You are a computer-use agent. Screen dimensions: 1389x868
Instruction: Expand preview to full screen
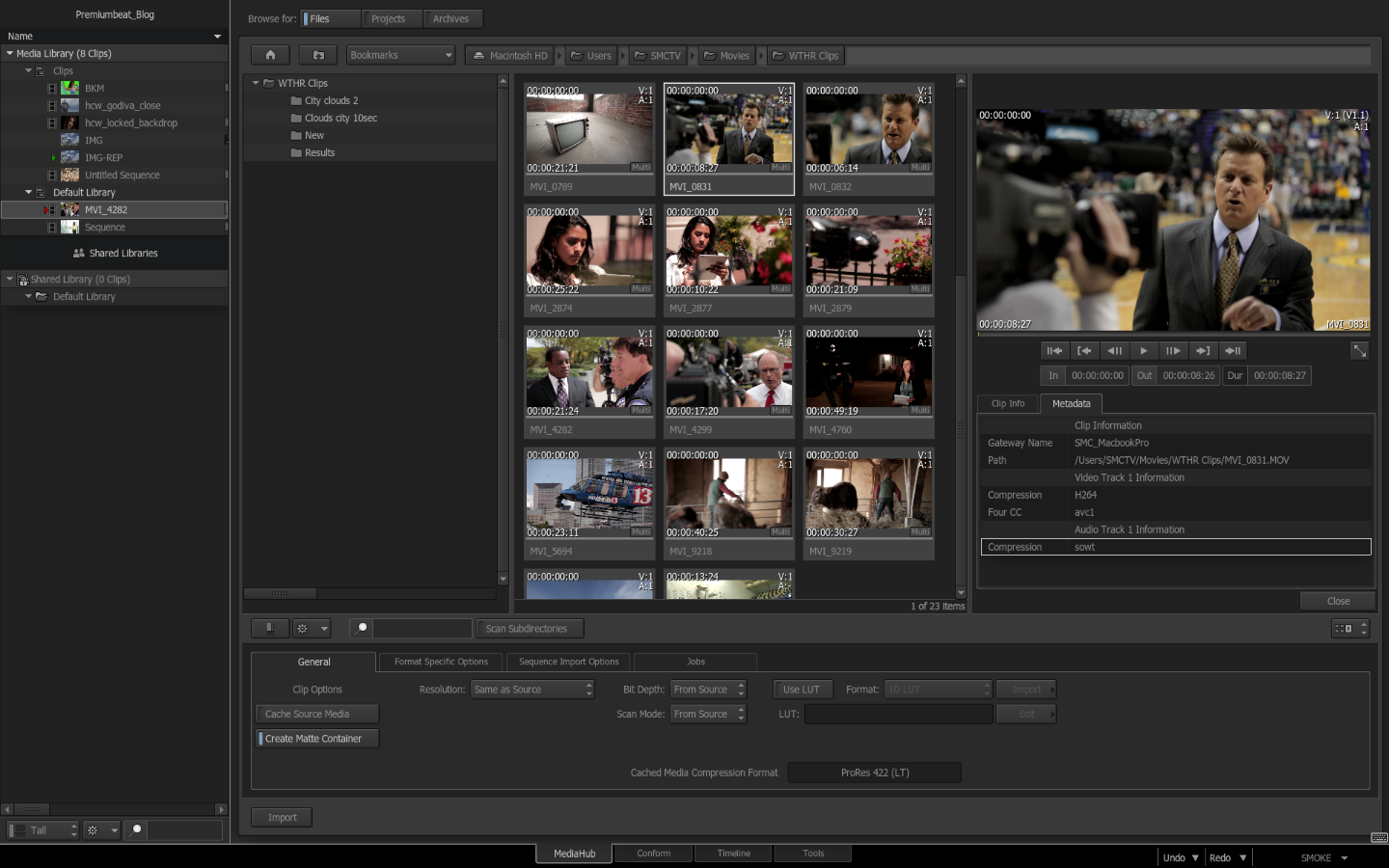click(x=1359, y=351)
